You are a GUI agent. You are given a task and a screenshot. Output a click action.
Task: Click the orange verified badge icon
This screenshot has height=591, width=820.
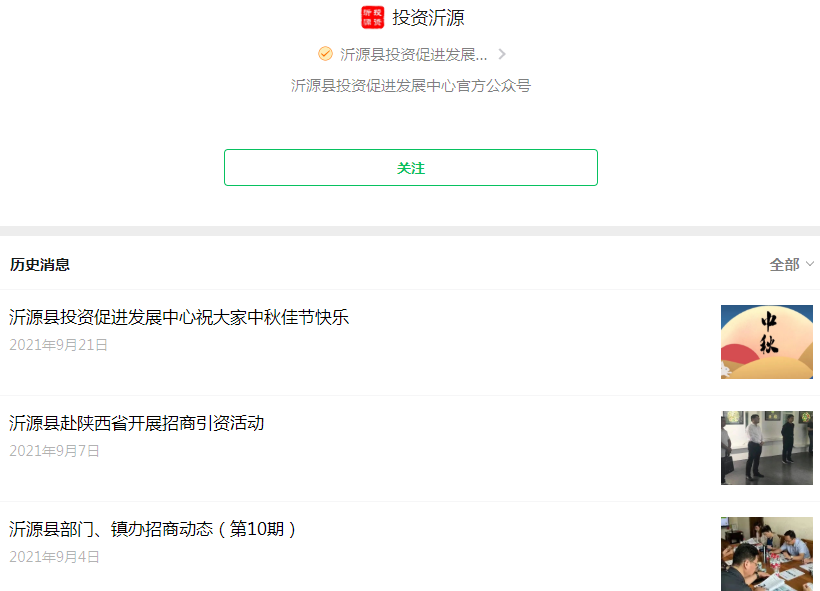pos(325,54)
